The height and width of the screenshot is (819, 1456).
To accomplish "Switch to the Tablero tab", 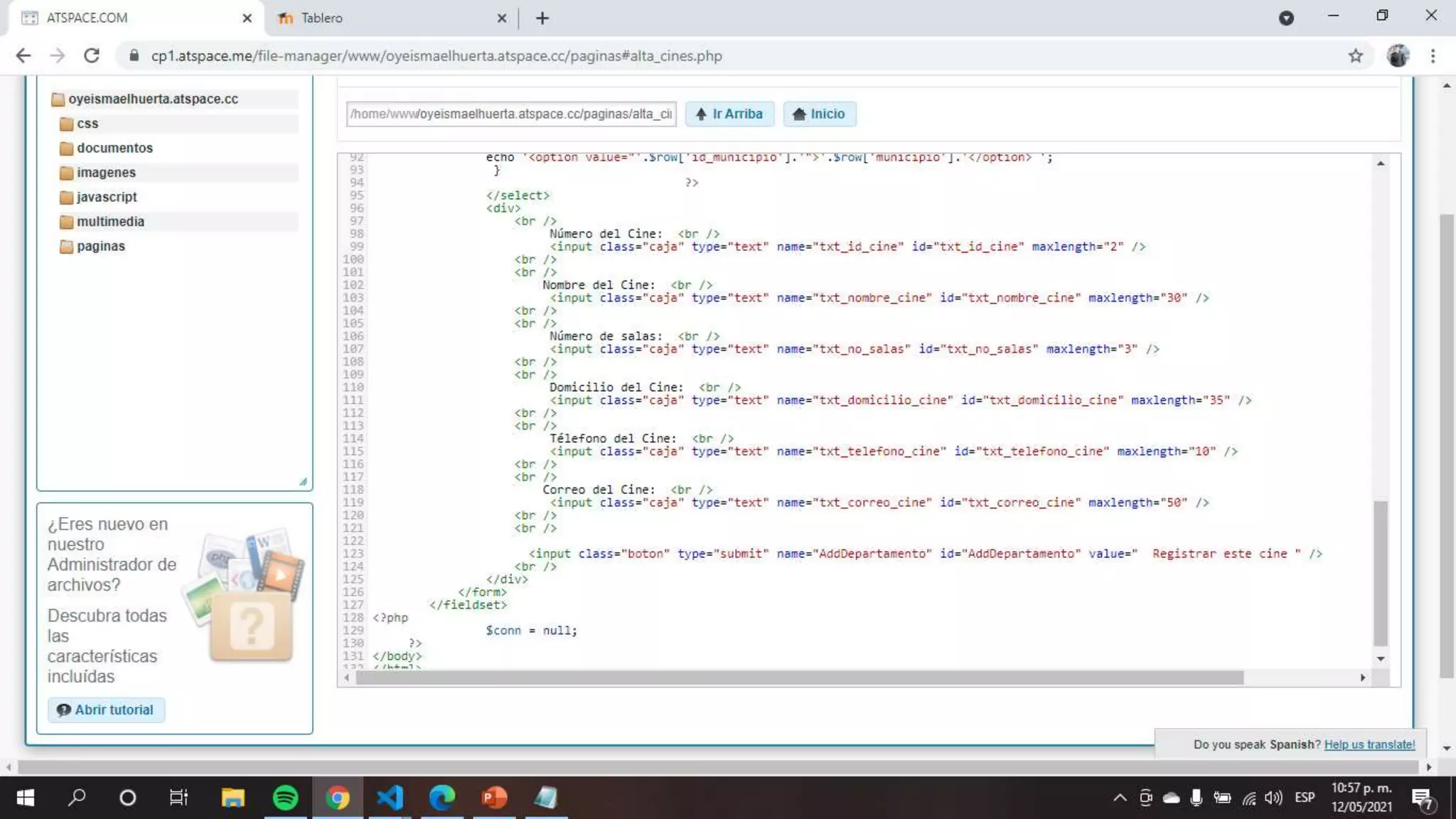I will tap(321, 18).
